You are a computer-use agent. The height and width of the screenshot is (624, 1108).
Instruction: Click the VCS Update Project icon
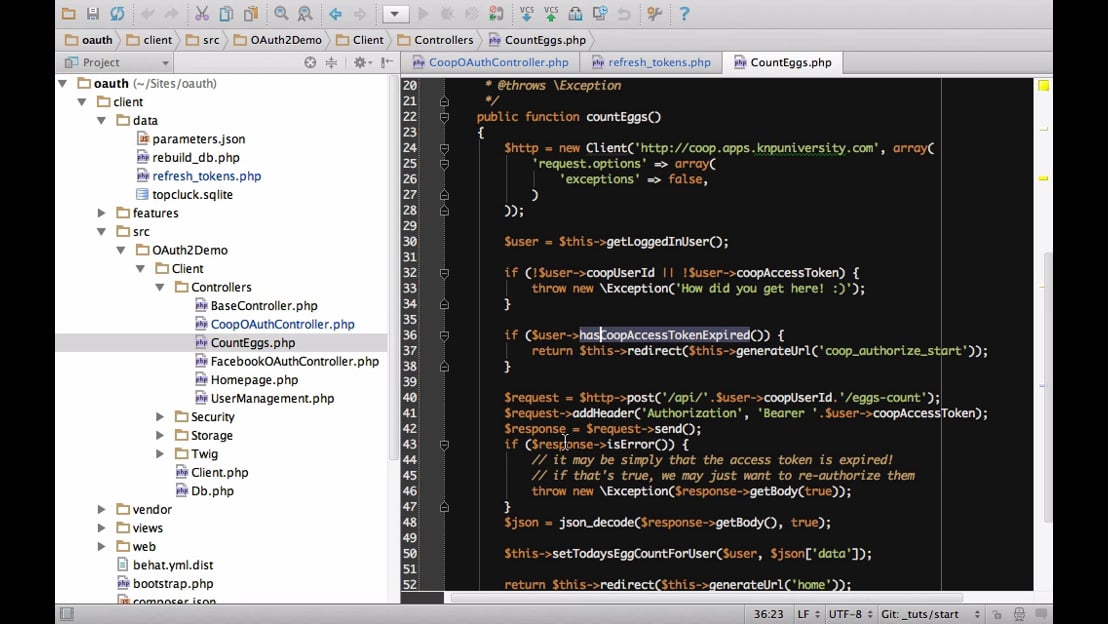pyautogui.click(x=526, y=14)
